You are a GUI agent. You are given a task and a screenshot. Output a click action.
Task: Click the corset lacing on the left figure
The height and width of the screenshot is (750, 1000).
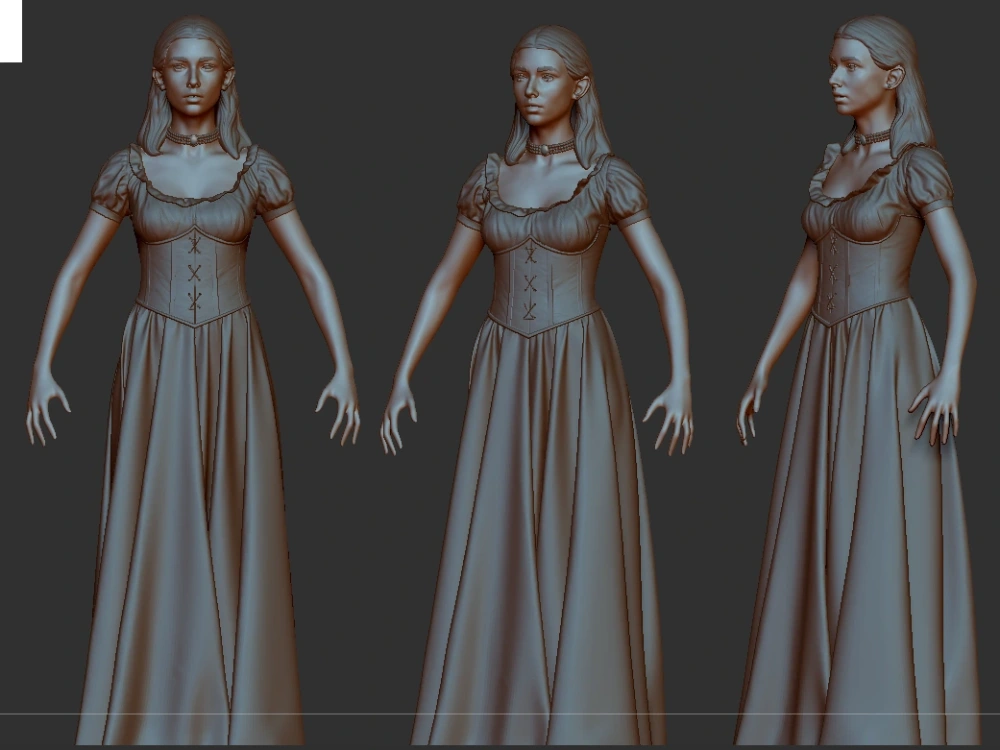click(x=193, y=275)
